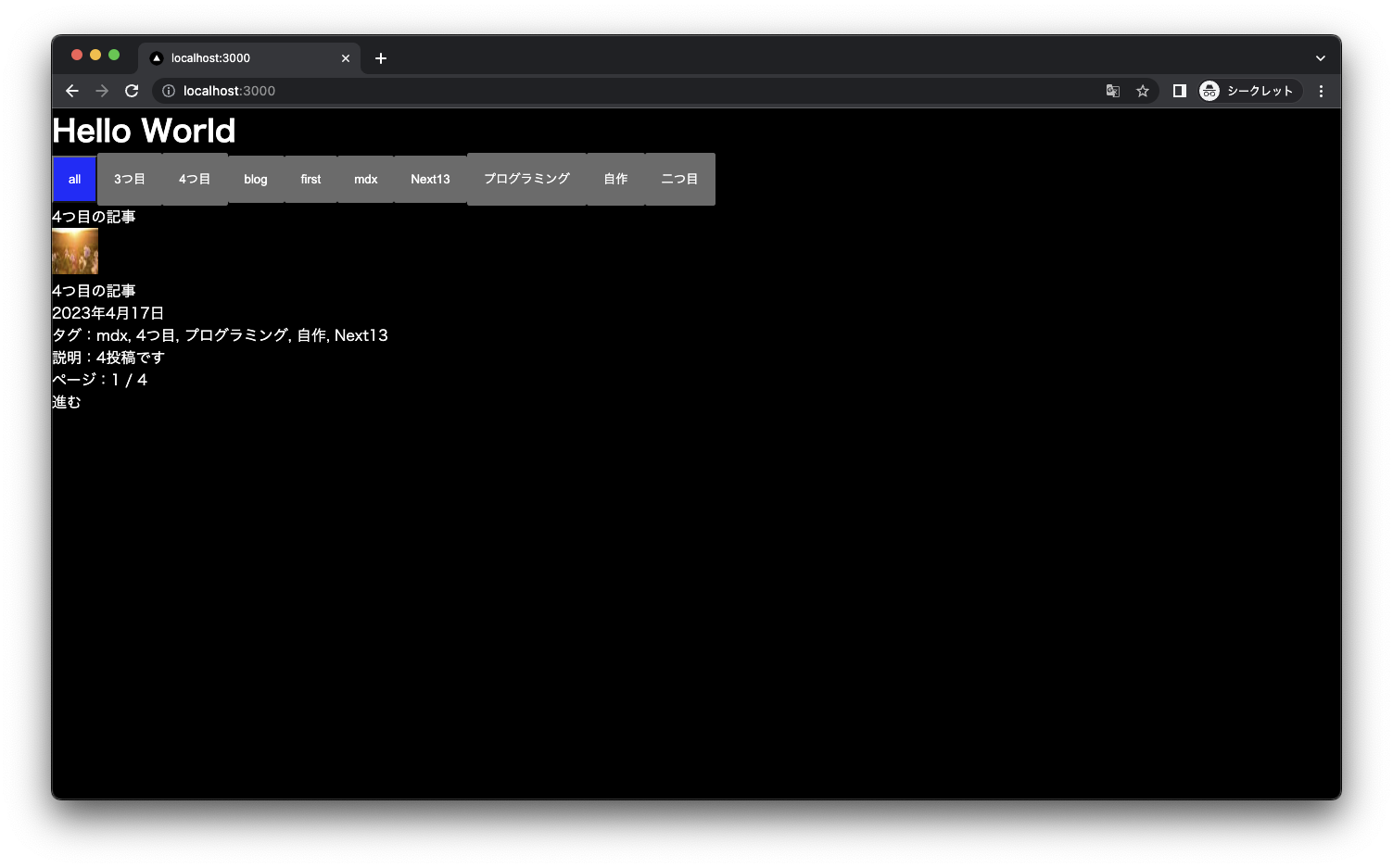
Task: Go back using browser back arrow
Action: [72, 91]
